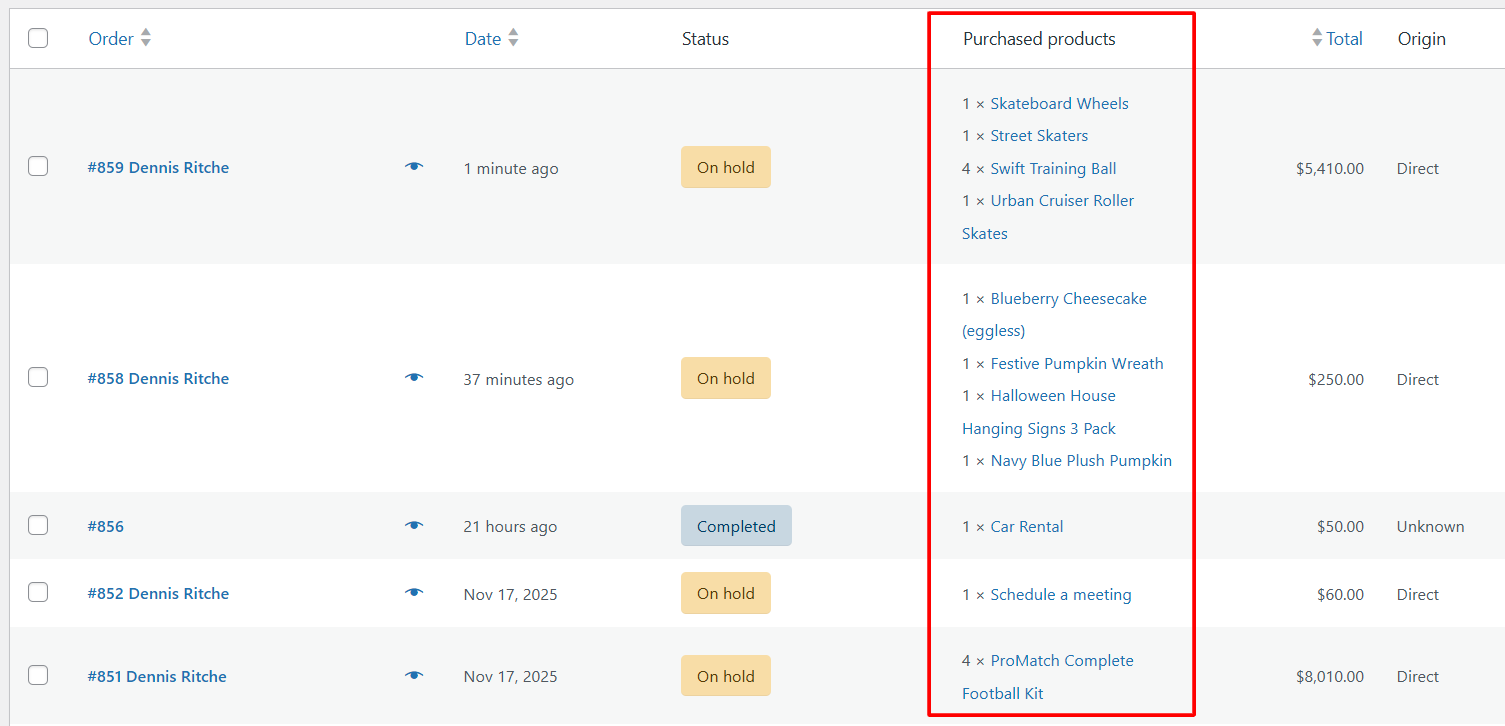The image size is (1505, 726).
Task: Open Festive Pumpkin Wreath product page
Action: pyautogui.click(x=1076, y=364)
